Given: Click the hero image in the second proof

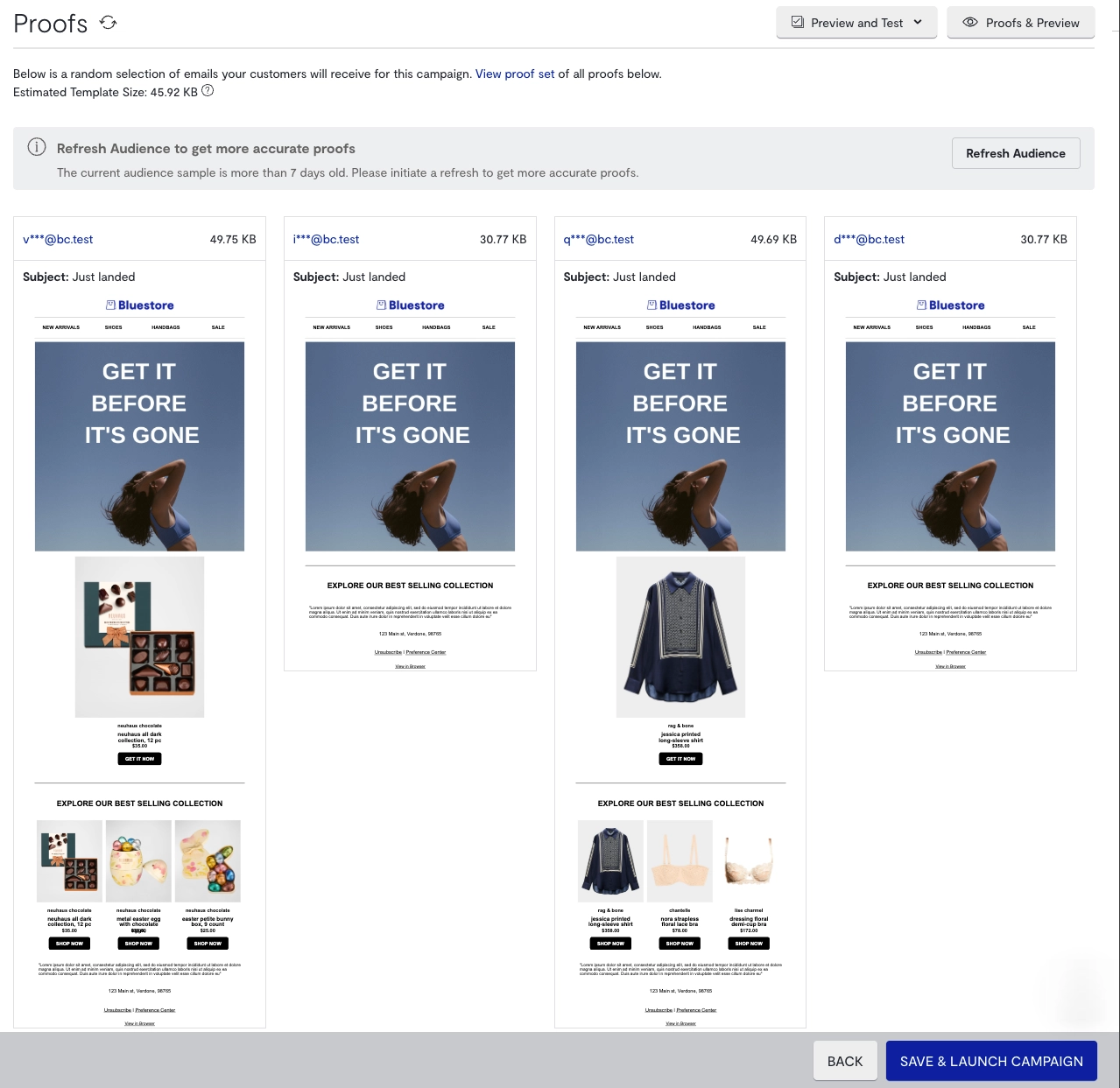Looking at the screenshot, I should (x=410, y=446).
